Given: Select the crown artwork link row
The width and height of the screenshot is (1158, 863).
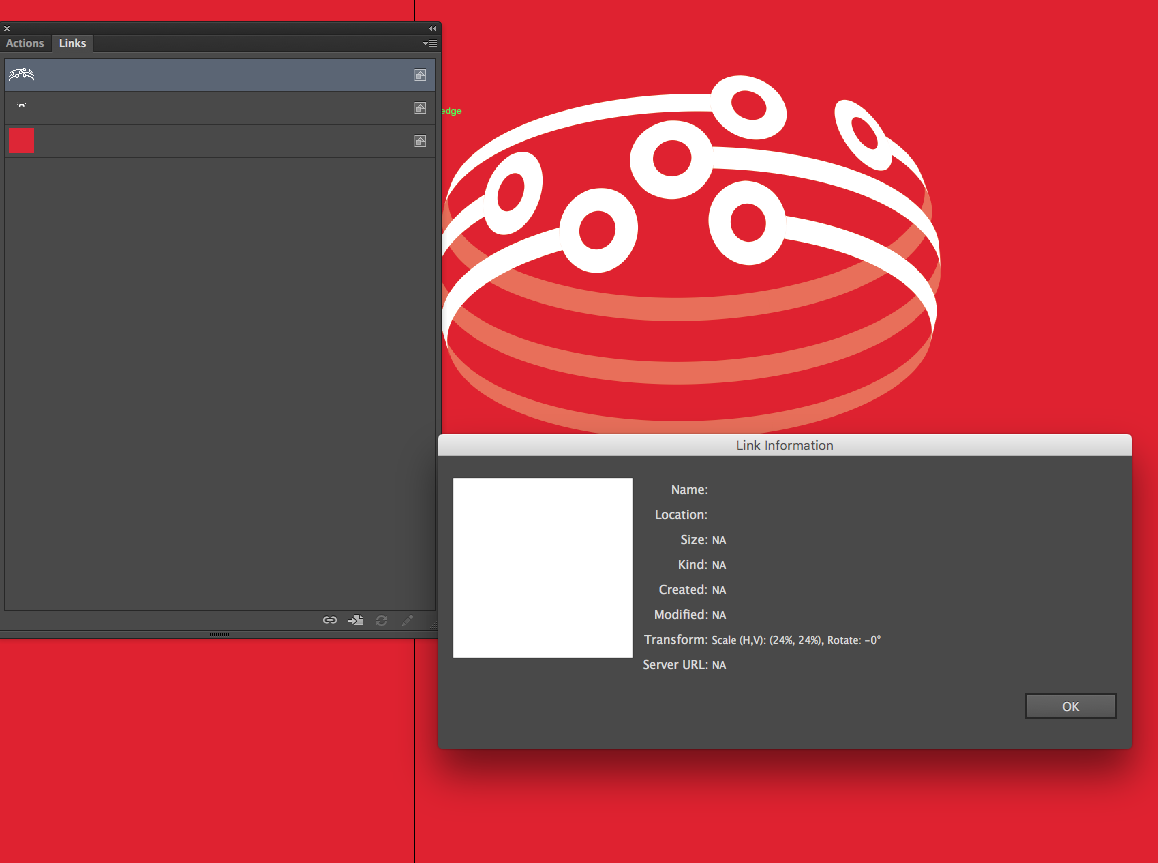Looking at the screenshot, I should point(219,75).
